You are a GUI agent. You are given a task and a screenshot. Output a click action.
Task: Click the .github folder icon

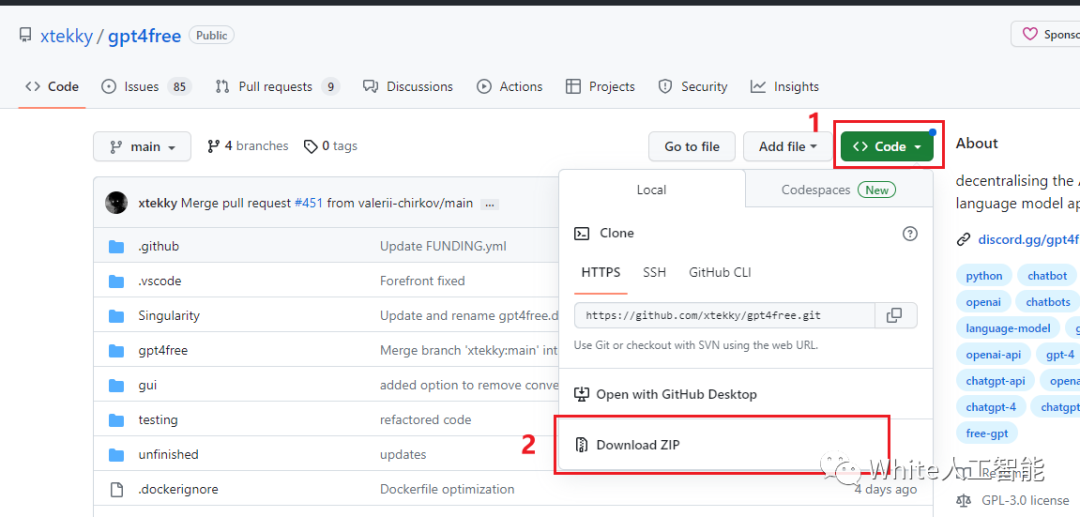click(116, 246)
